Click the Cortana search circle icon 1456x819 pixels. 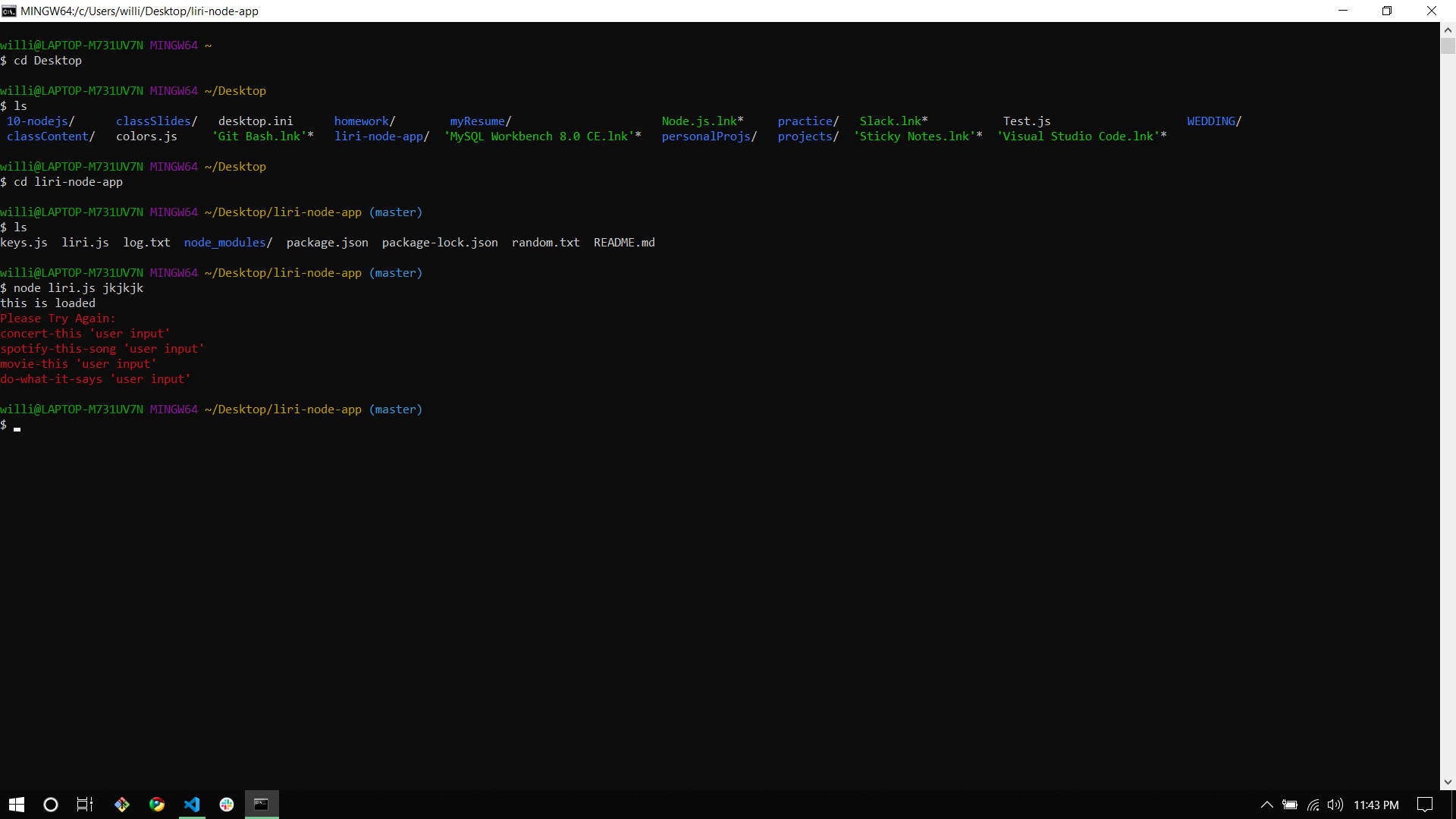[x=50, y=805]
